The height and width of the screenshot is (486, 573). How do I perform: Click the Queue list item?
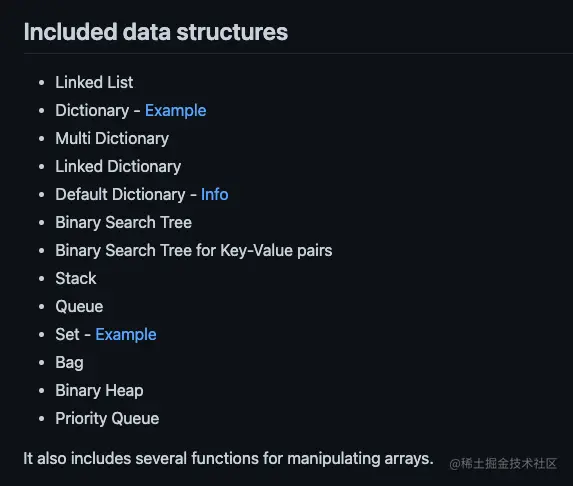click(x=79, y=307)
